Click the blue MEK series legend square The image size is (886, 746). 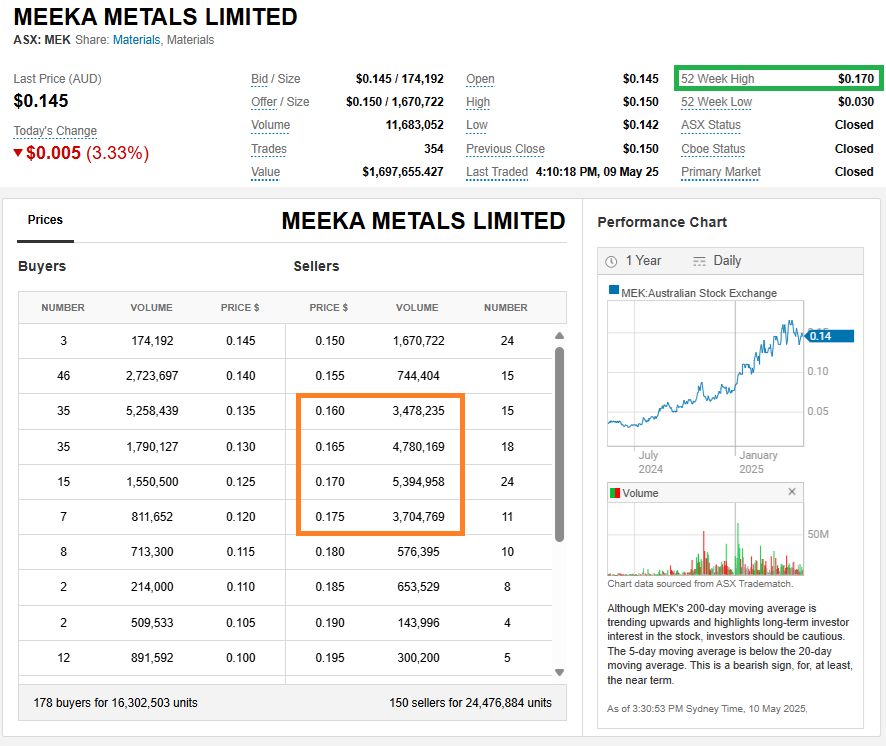pos(614,292)
